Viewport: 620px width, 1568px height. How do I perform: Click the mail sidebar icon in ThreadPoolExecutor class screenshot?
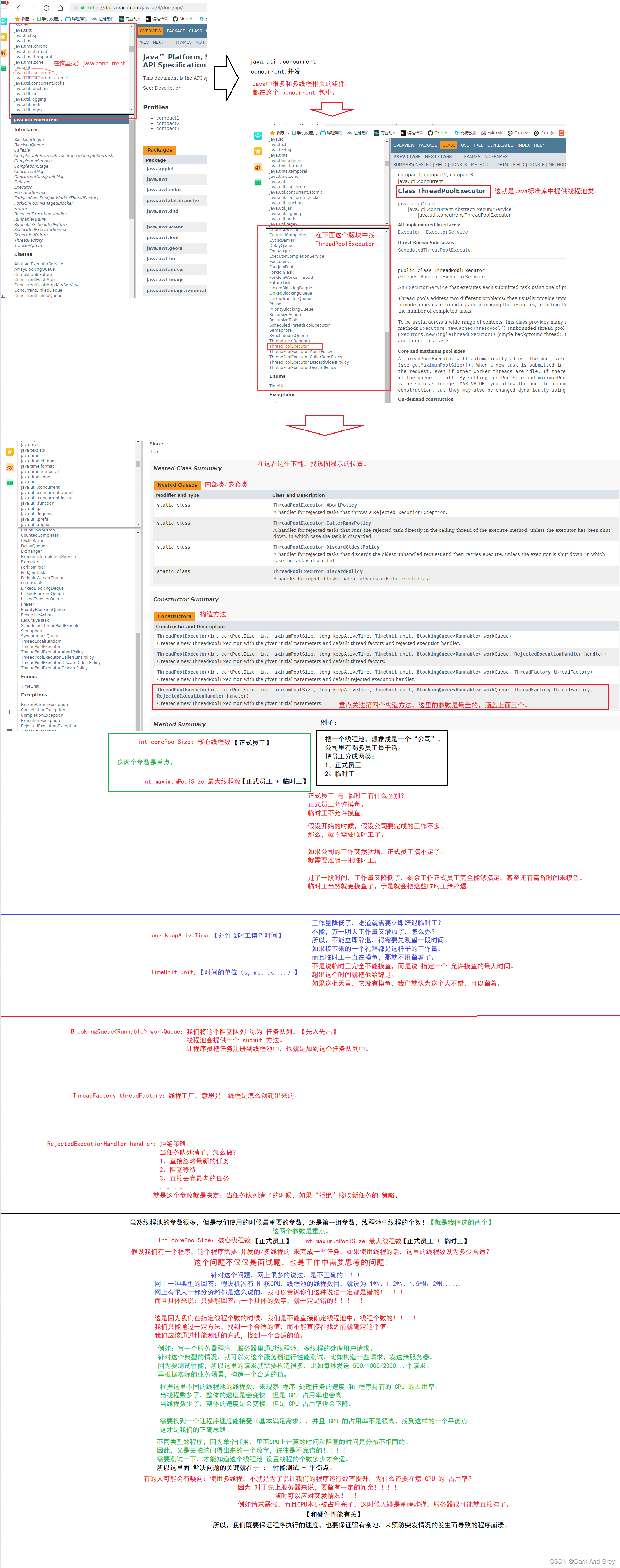pyautogui.click(x=258, y=182)
